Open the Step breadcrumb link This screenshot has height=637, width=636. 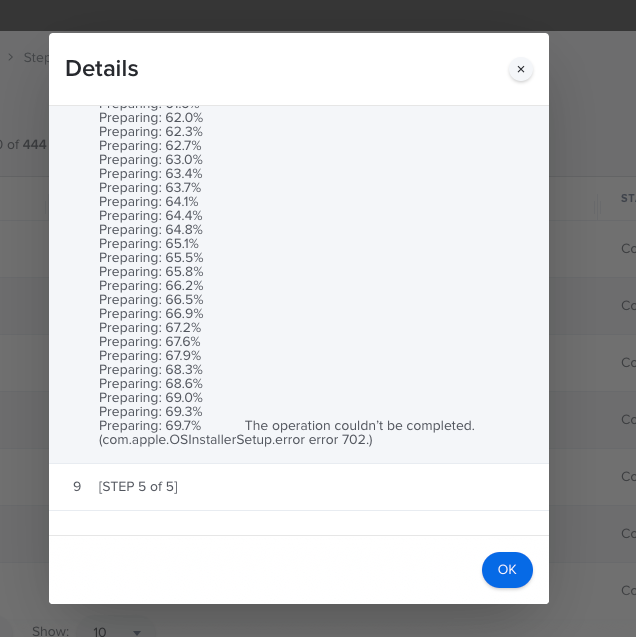point(36,58)
